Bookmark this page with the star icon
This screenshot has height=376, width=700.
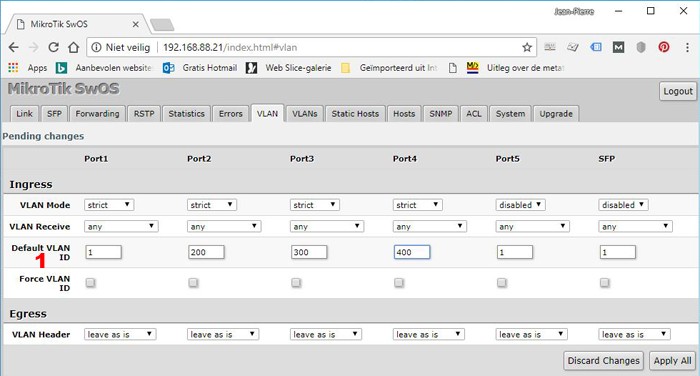[527, 47]
